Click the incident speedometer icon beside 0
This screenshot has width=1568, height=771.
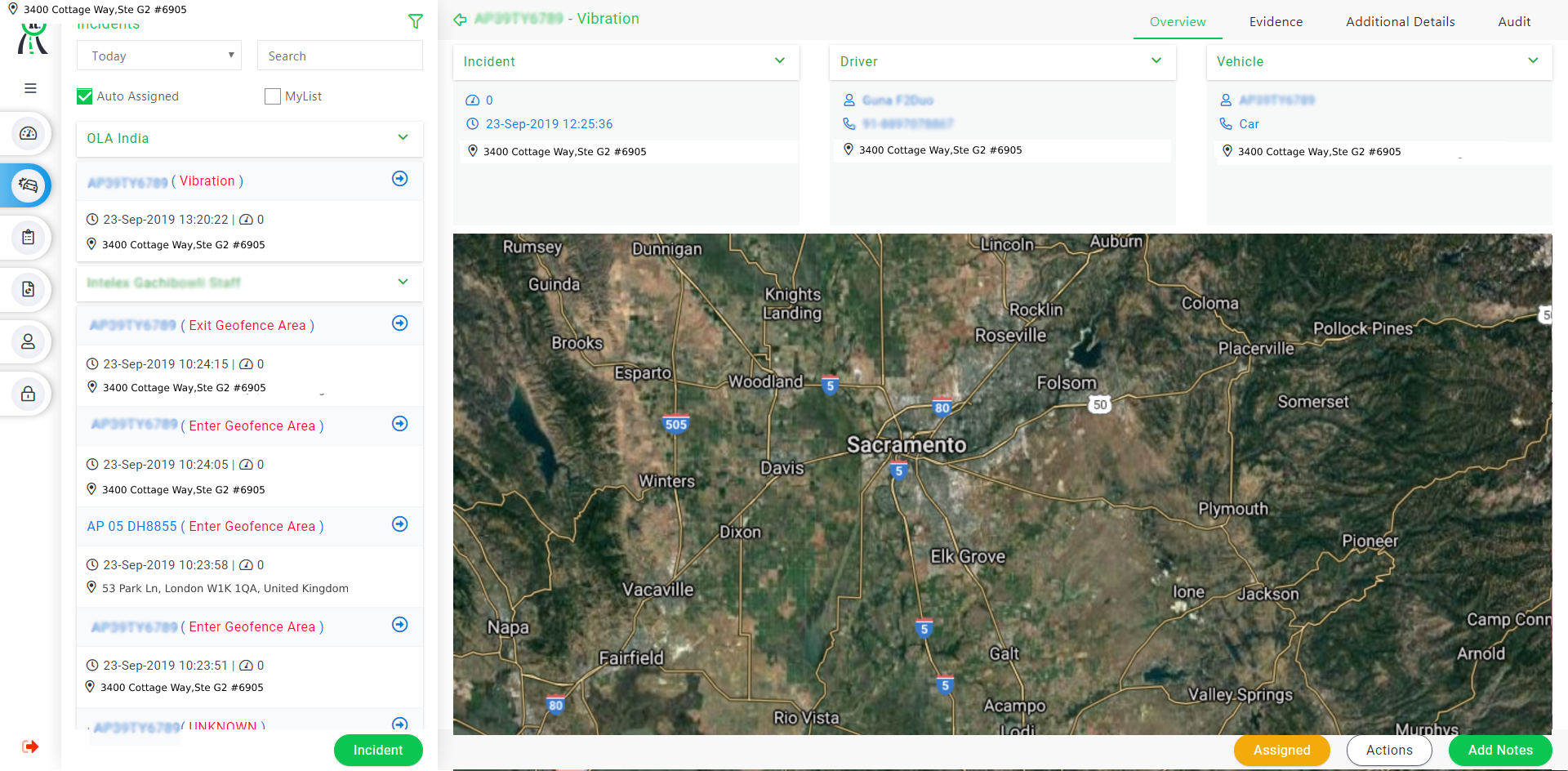point(472,100)
